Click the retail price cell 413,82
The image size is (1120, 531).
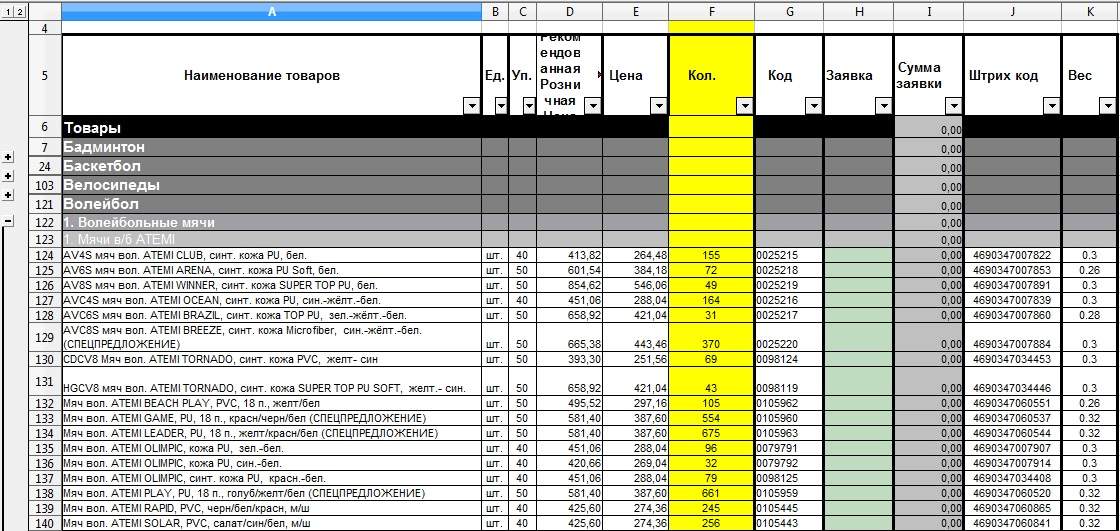569,255
